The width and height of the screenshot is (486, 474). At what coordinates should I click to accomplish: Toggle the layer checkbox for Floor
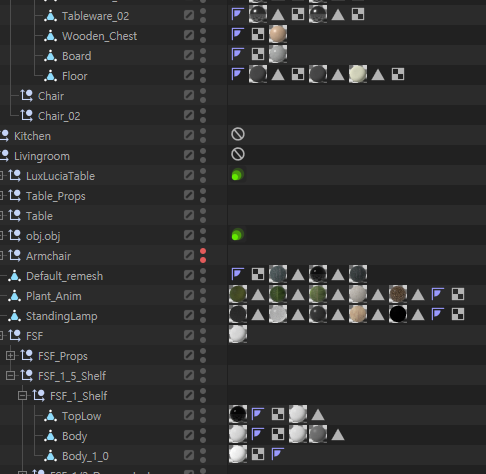[189, 75]
